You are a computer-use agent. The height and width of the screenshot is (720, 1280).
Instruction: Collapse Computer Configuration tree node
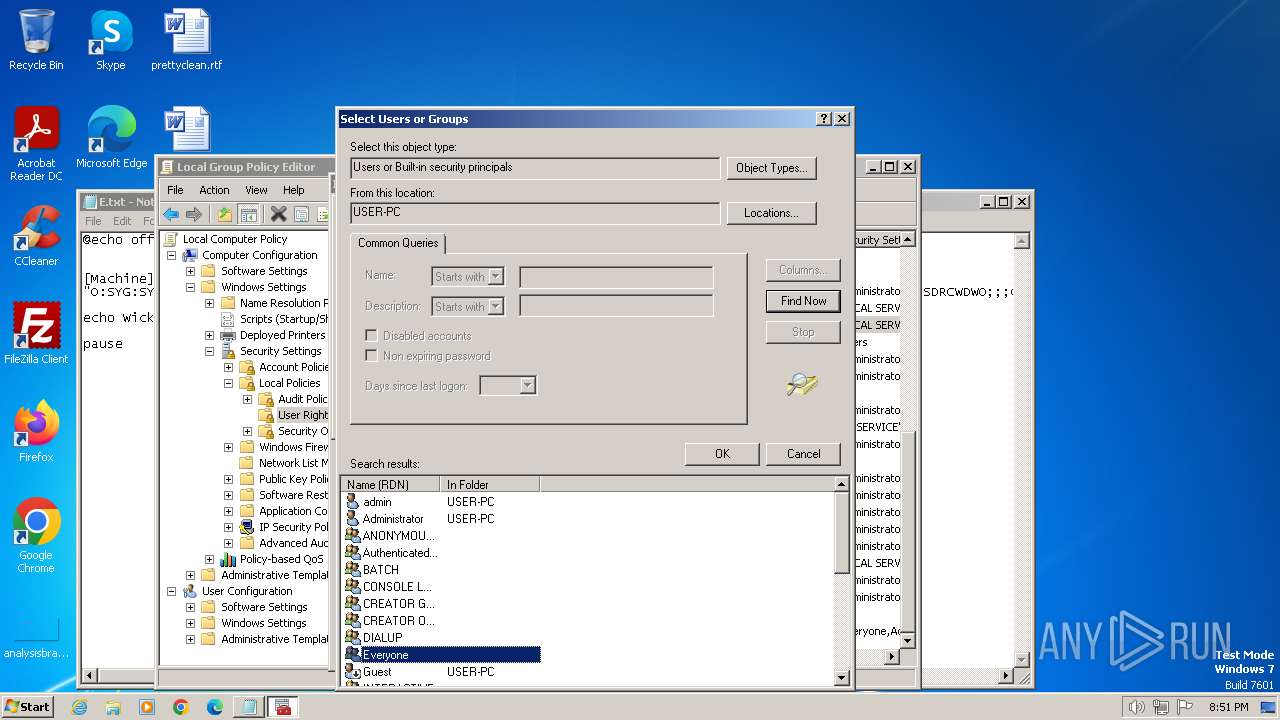pos(171,255)
